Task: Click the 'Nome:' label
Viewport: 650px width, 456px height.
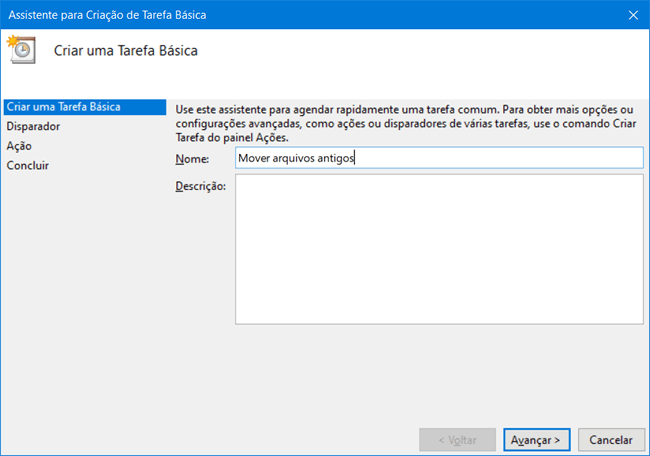Action: (192, 158)
